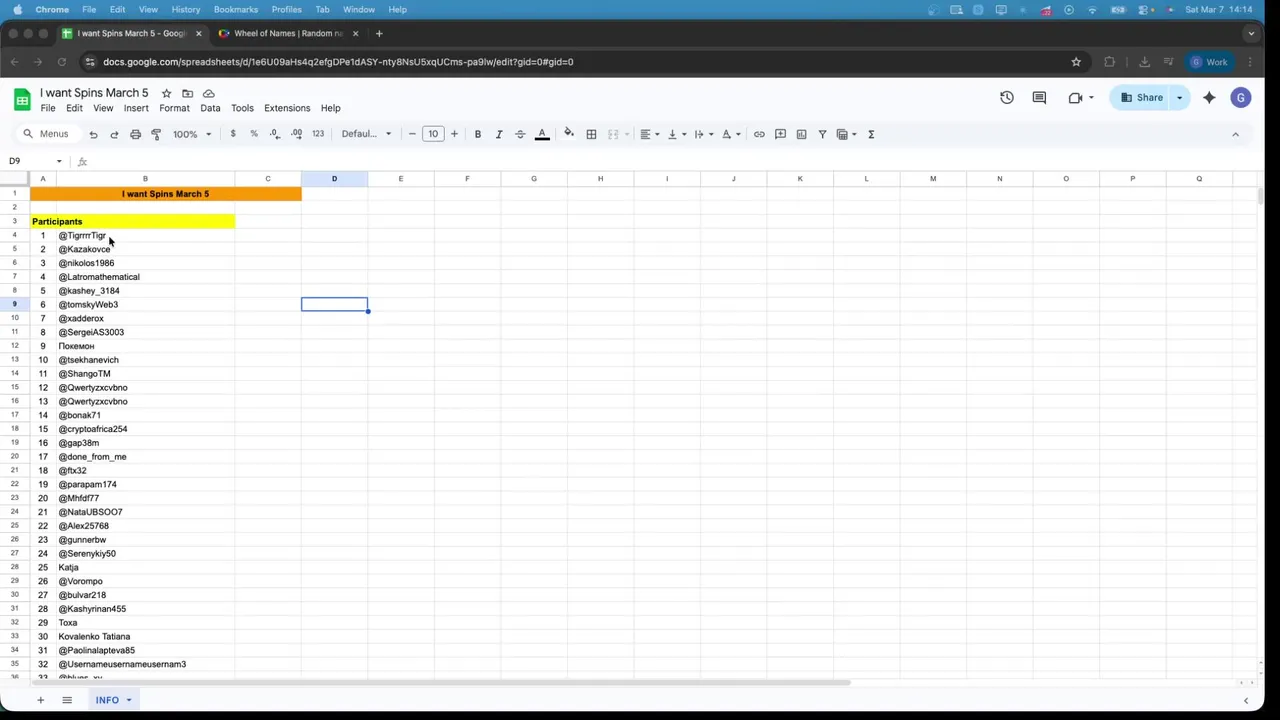
Task: Open the Insert menu
Action: point(136,108)
